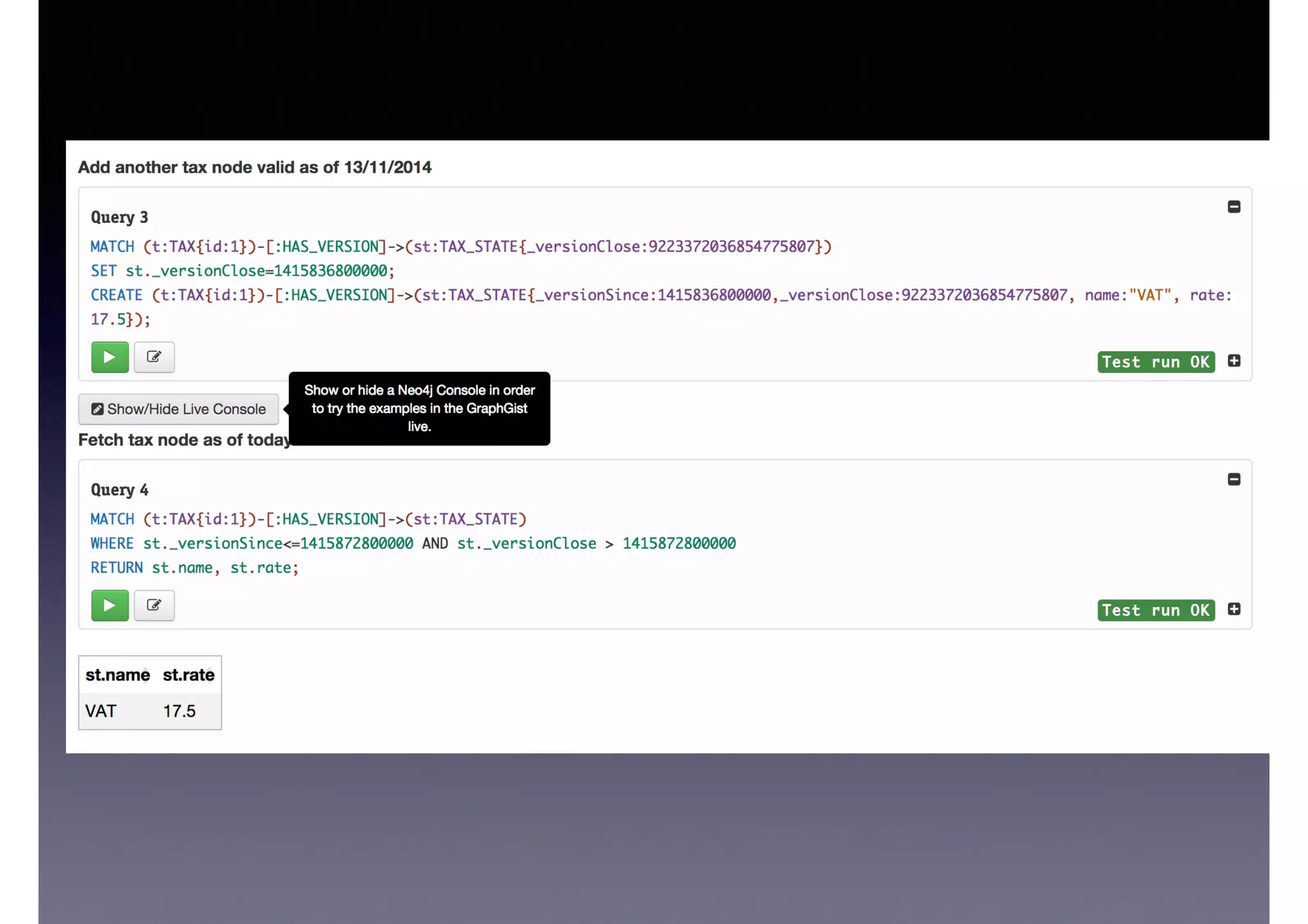Expand Query 3 test result details
Viewport: 1308px width, 924px height.
[1233, 361]
